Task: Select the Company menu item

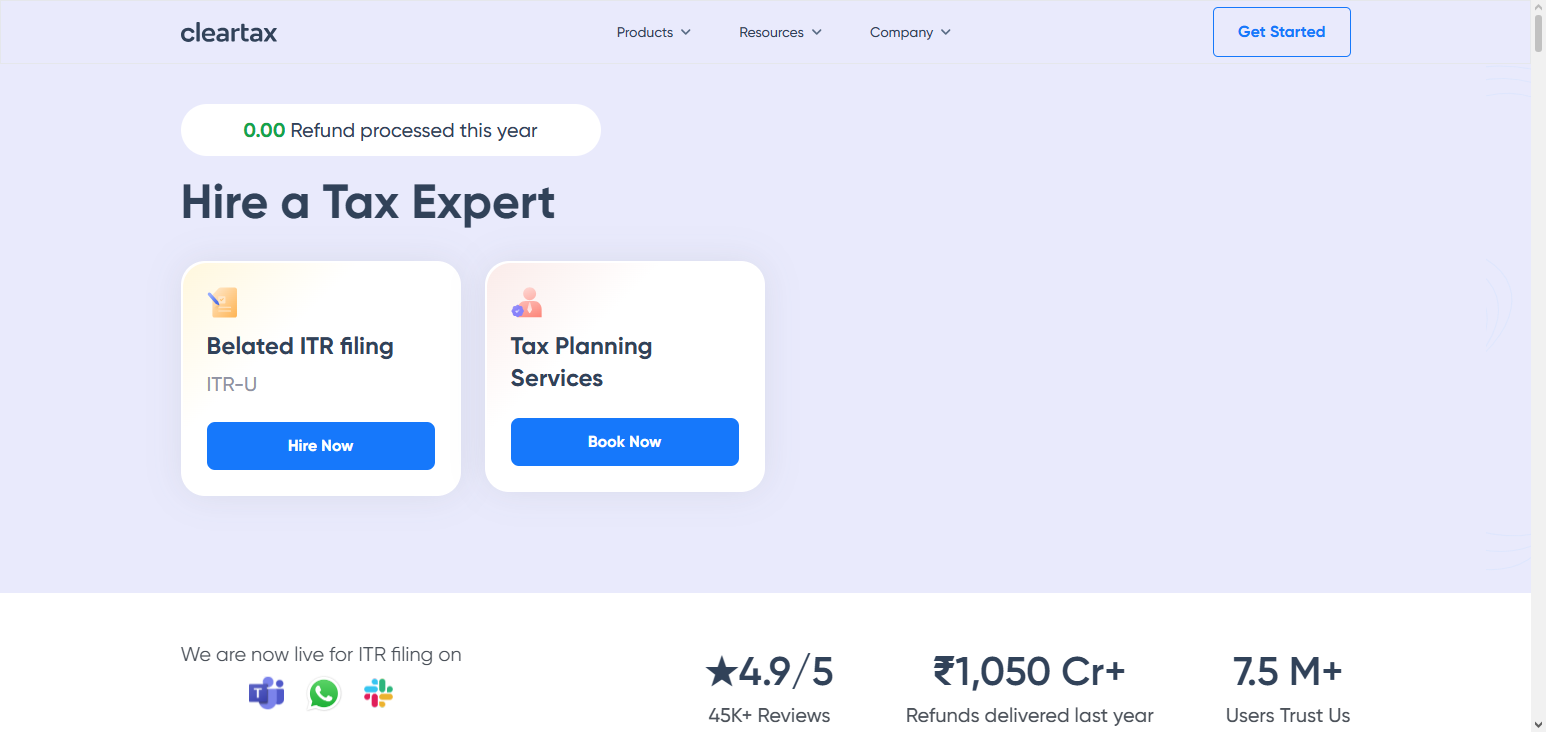Action: pyautogui.click(x=901, y=32)
